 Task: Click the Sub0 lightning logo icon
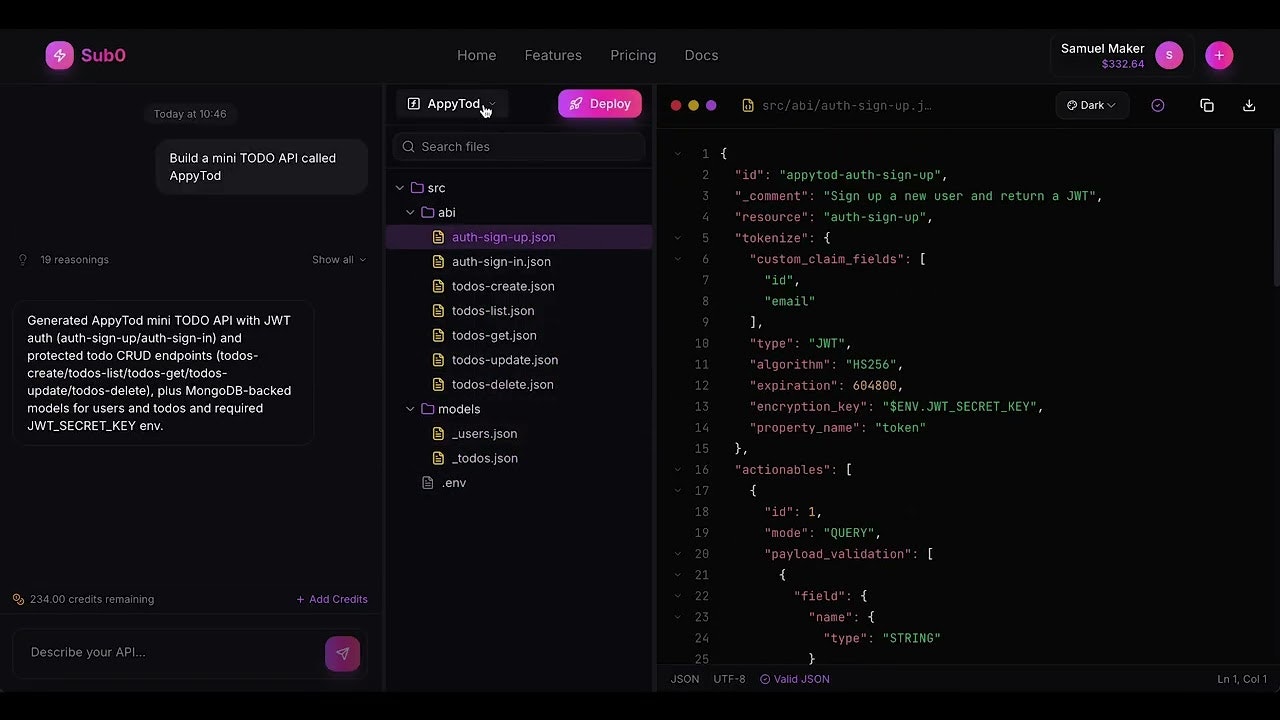(59, 55)
